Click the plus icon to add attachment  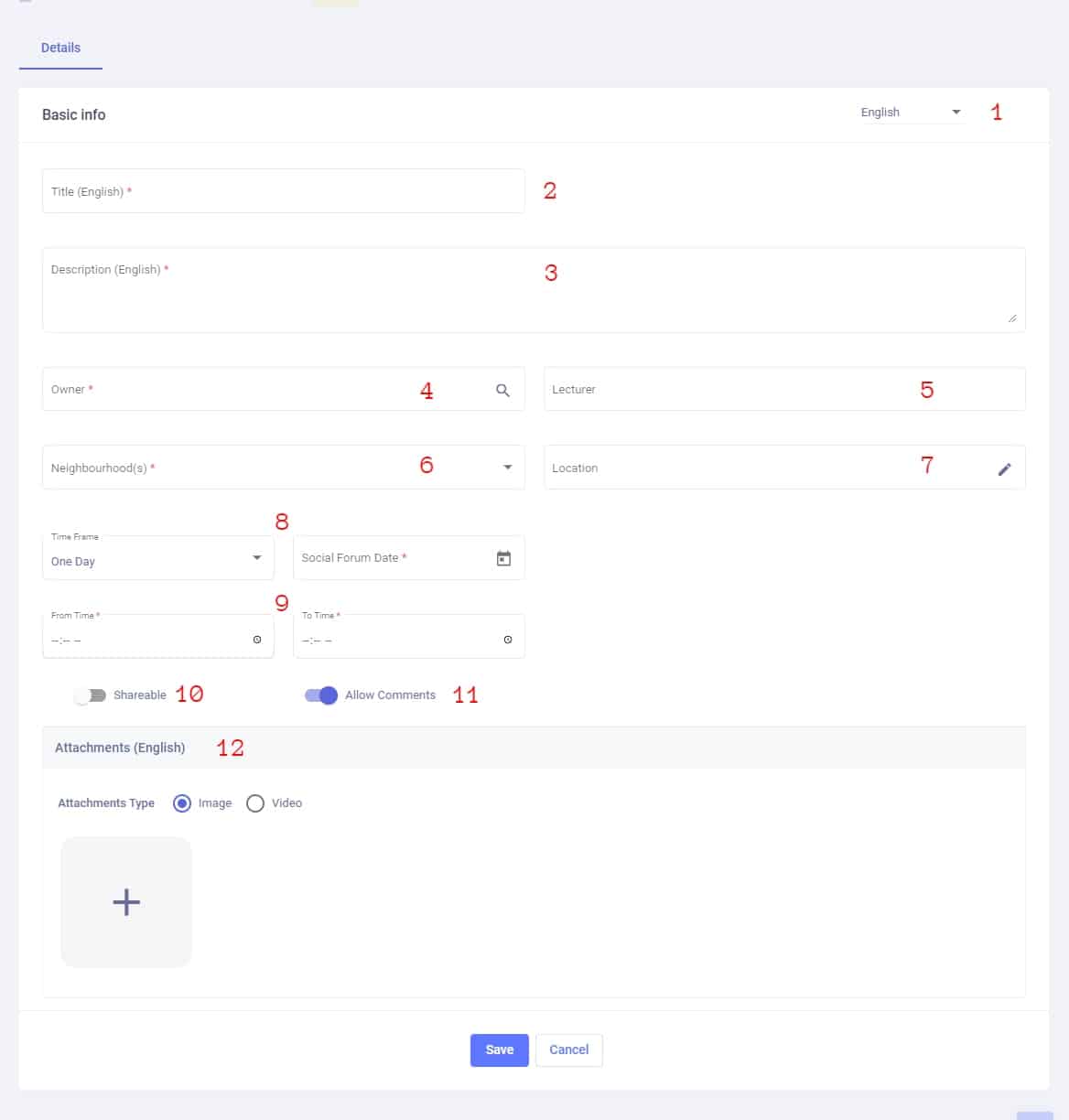point(126,902)
